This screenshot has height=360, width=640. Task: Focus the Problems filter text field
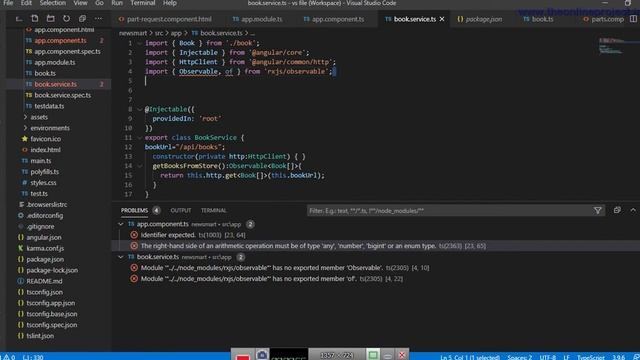coord(449,211)
